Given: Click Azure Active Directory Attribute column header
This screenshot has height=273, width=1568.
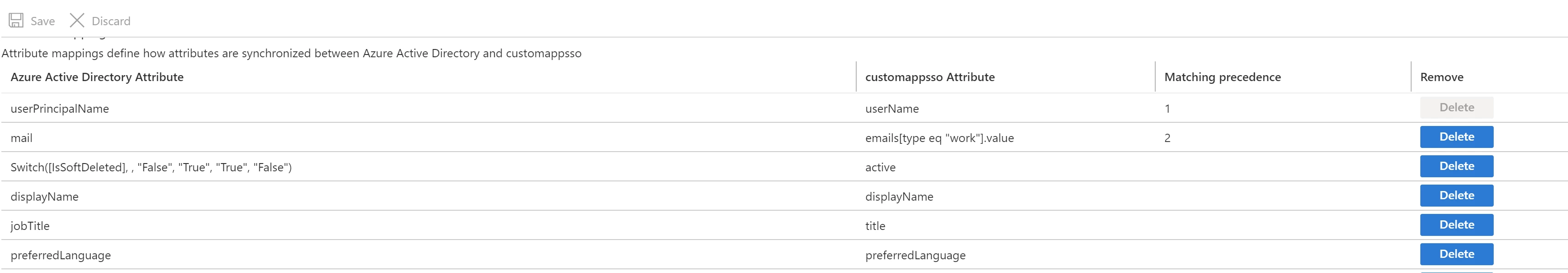Looking at the screenshot, I should pyautogui.click(x=97, y=77).
